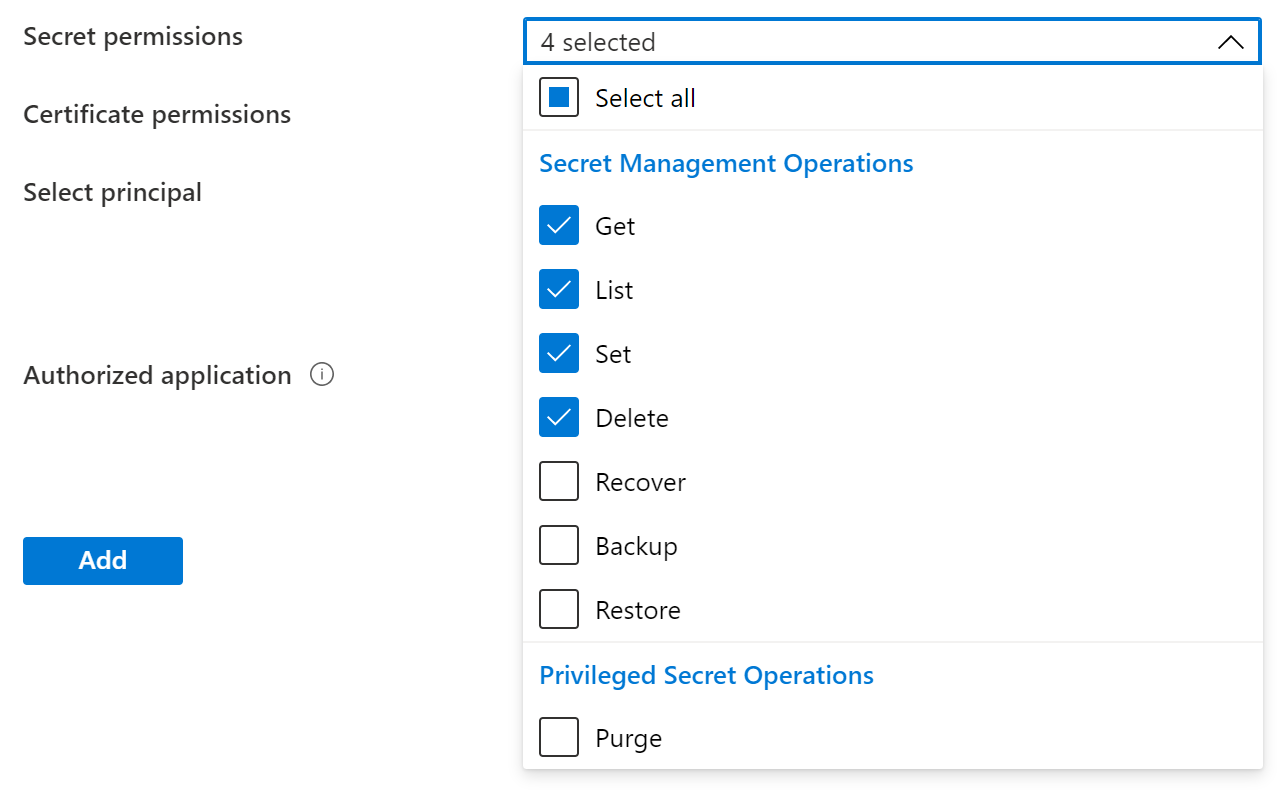Image resolution: width=1277 pixels, height=790 pixels.
Task: Enable the Backup permission
Action: coord(558,545)
